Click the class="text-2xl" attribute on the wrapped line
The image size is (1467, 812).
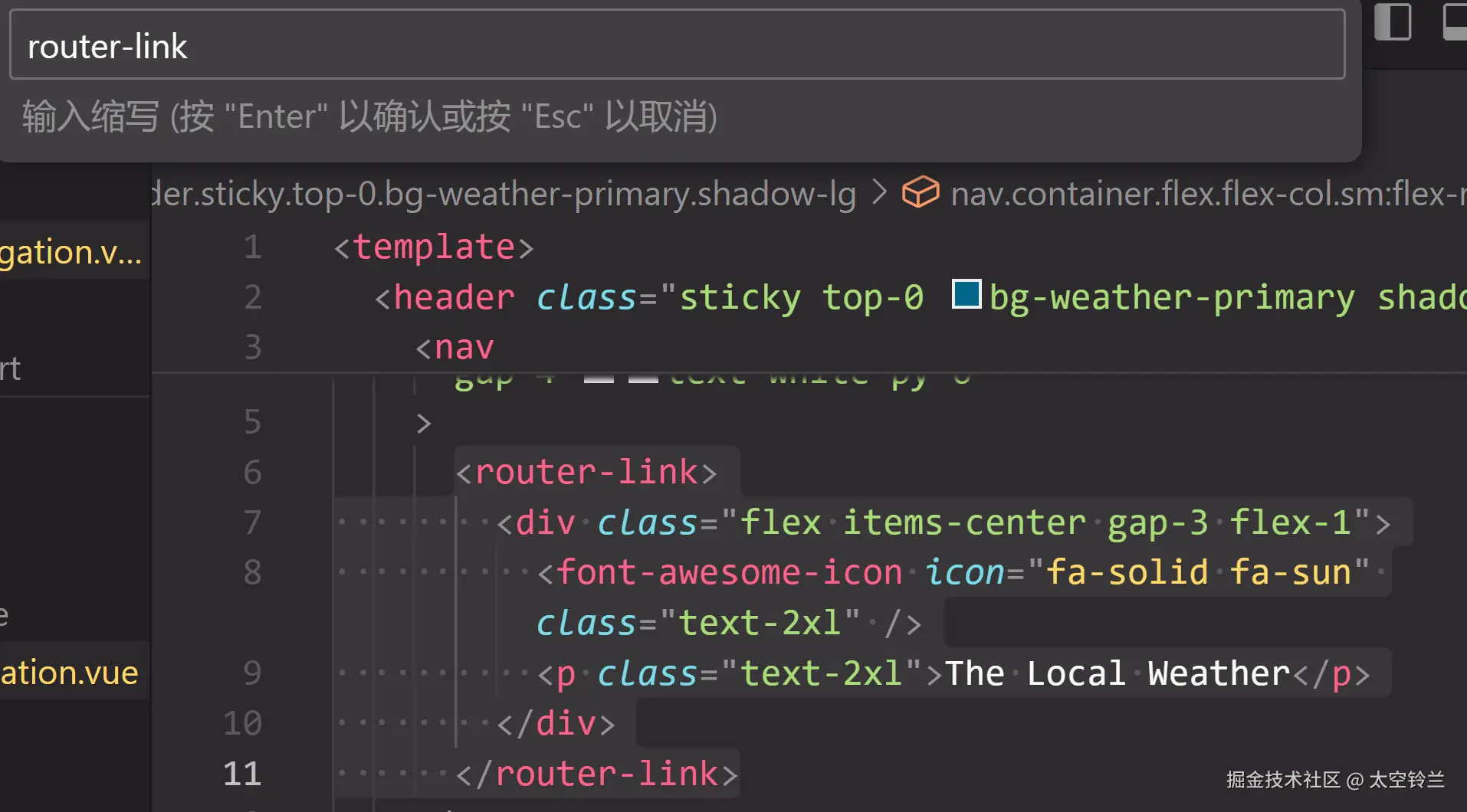698,623
